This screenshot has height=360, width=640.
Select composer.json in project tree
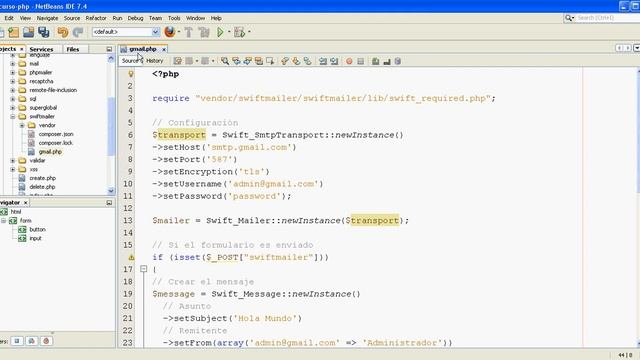click(x=56, y=134)
